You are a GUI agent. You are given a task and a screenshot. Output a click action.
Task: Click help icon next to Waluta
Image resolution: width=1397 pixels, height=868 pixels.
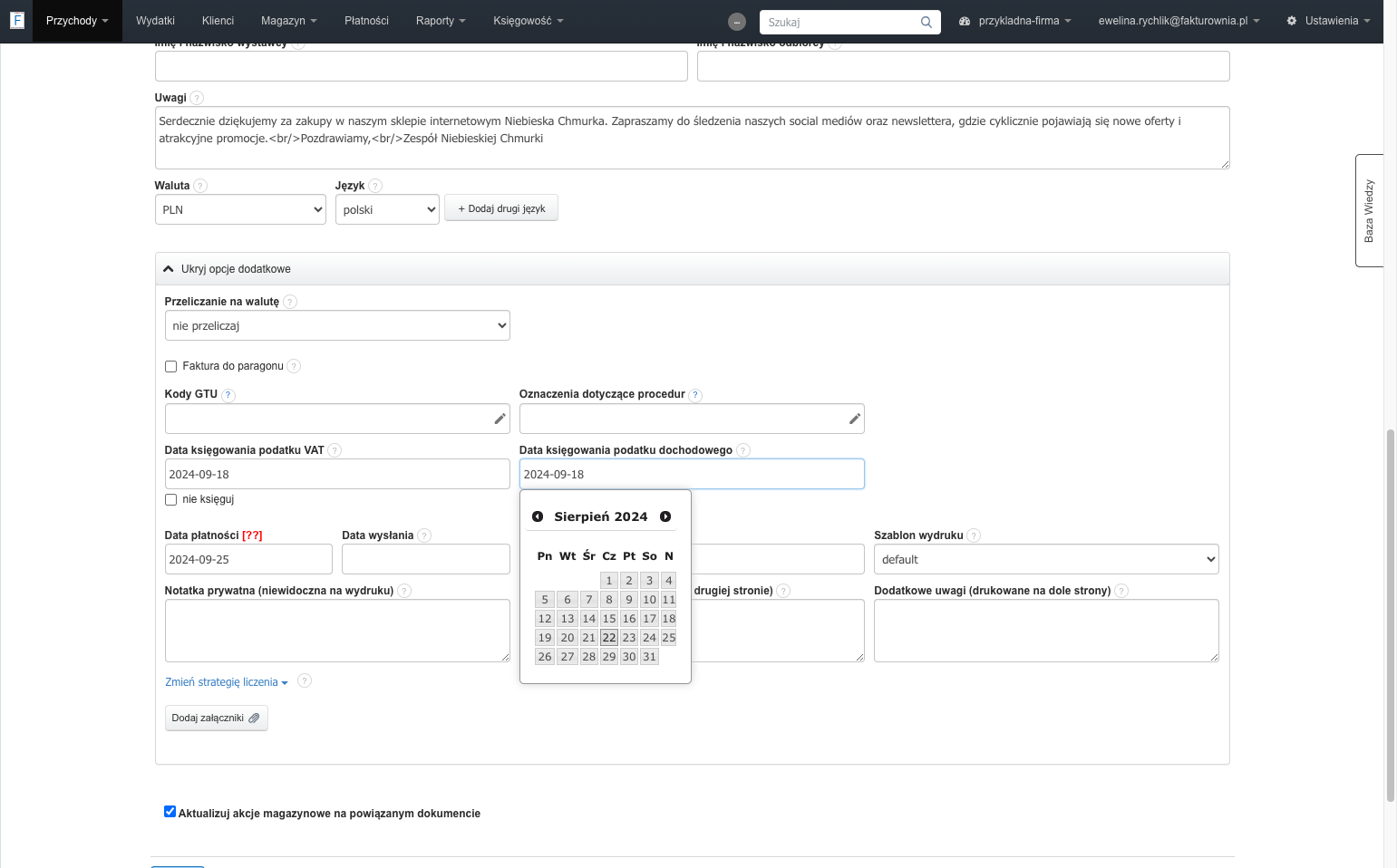coord(200,186)
